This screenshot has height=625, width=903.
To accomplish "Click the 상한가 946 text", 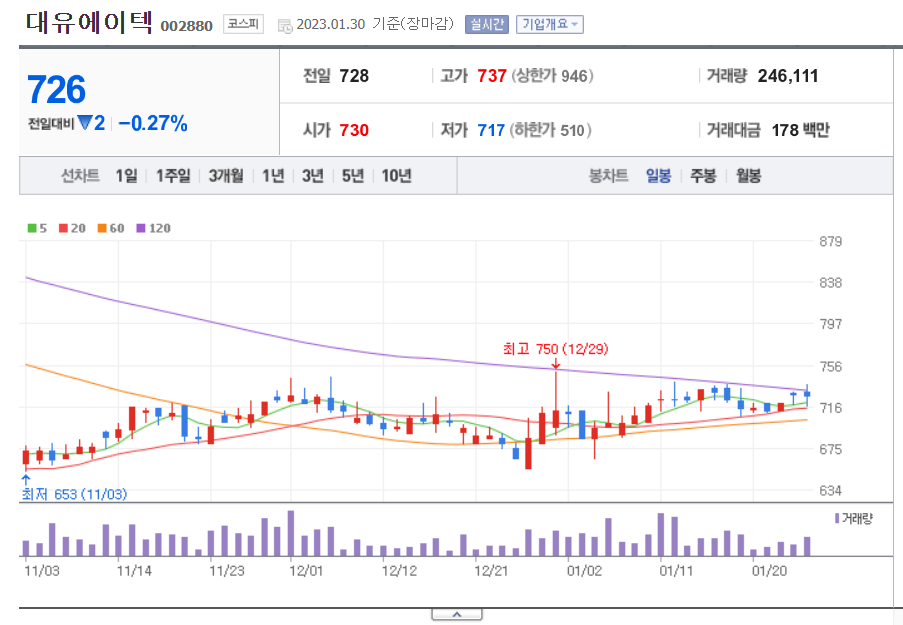I will 552,76.
